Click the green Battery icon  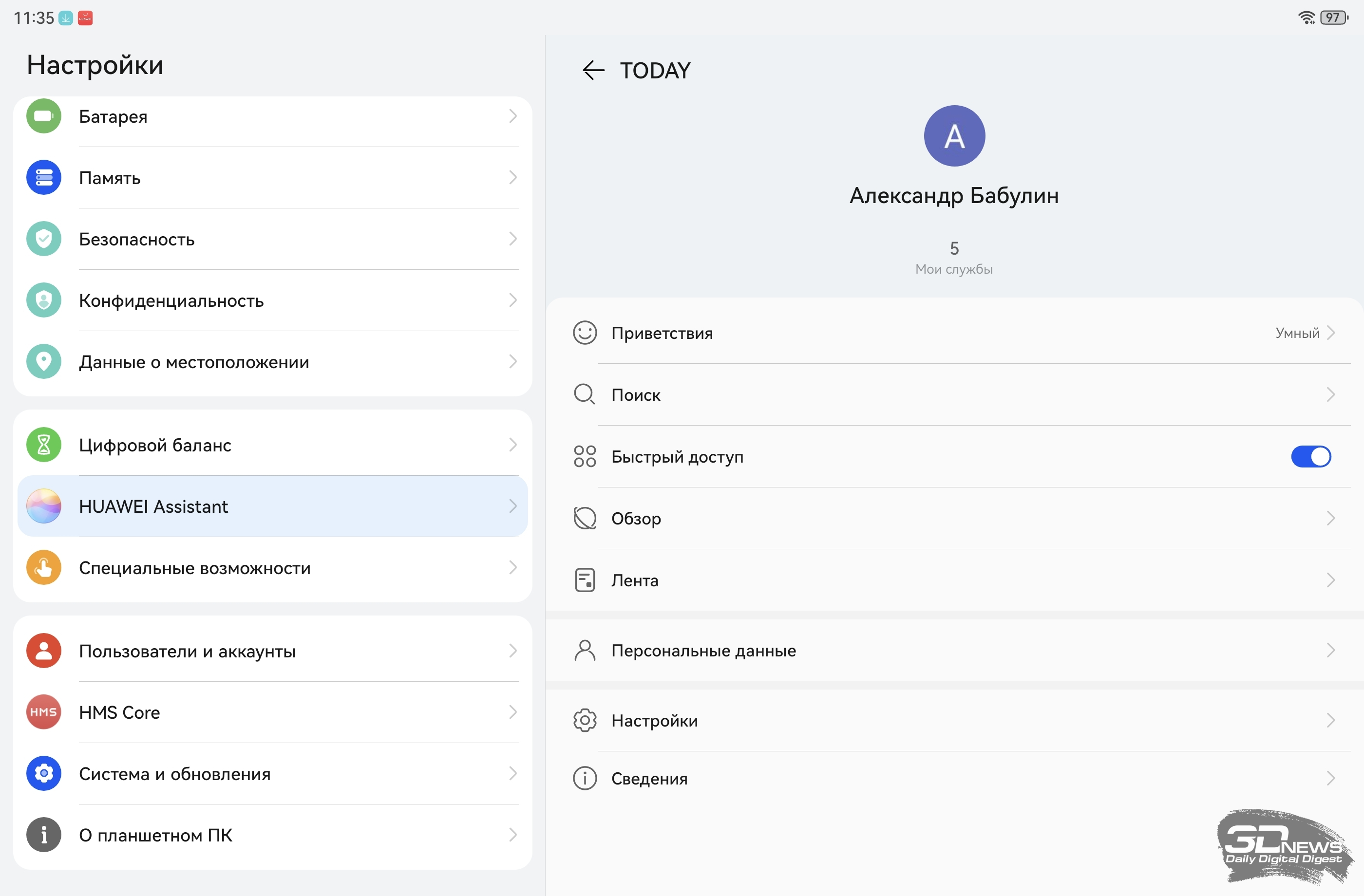(x=43, y=116)
